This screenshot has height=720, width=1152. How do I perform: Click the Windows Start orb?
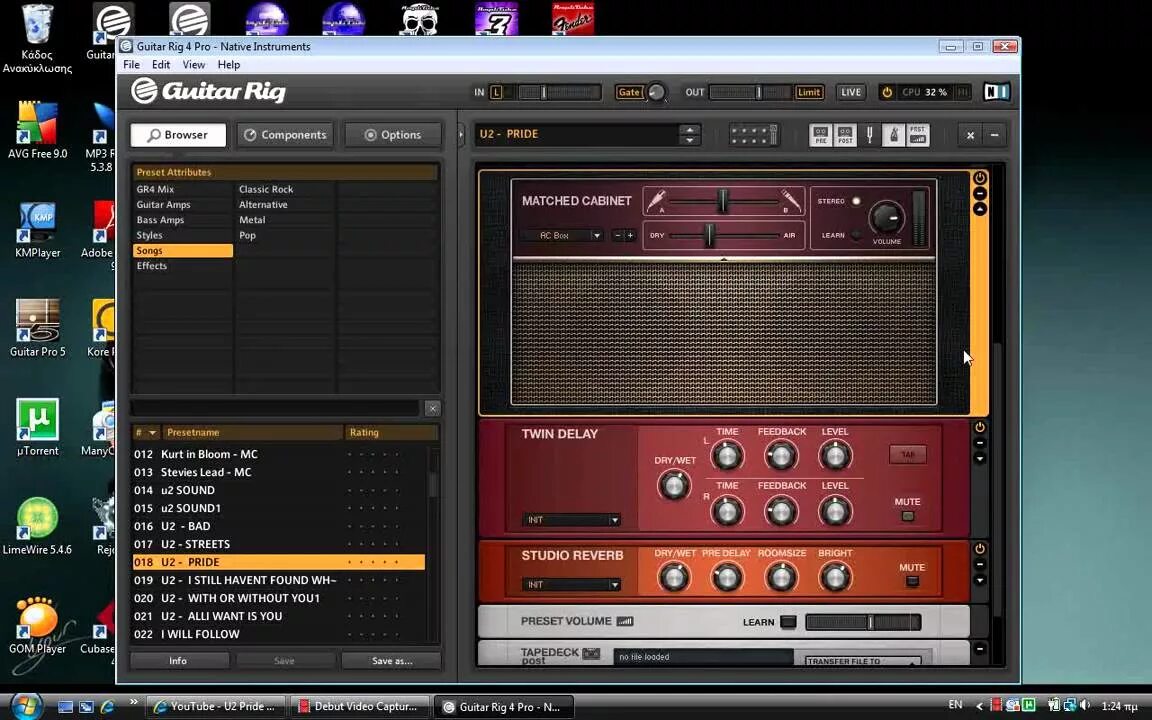(26, 706)
